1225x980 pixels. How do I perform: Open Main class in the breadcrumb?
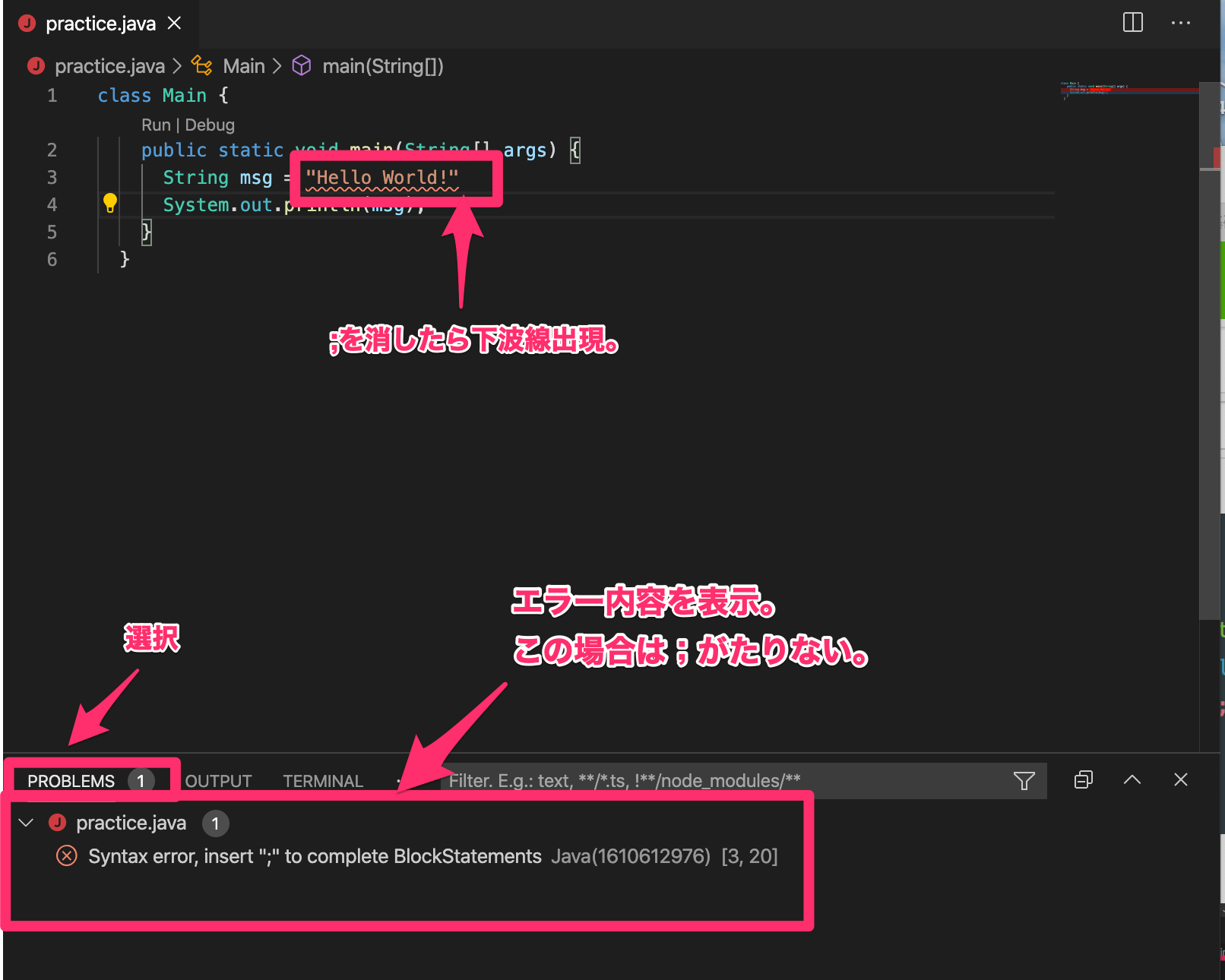click(x=244, y=66)
